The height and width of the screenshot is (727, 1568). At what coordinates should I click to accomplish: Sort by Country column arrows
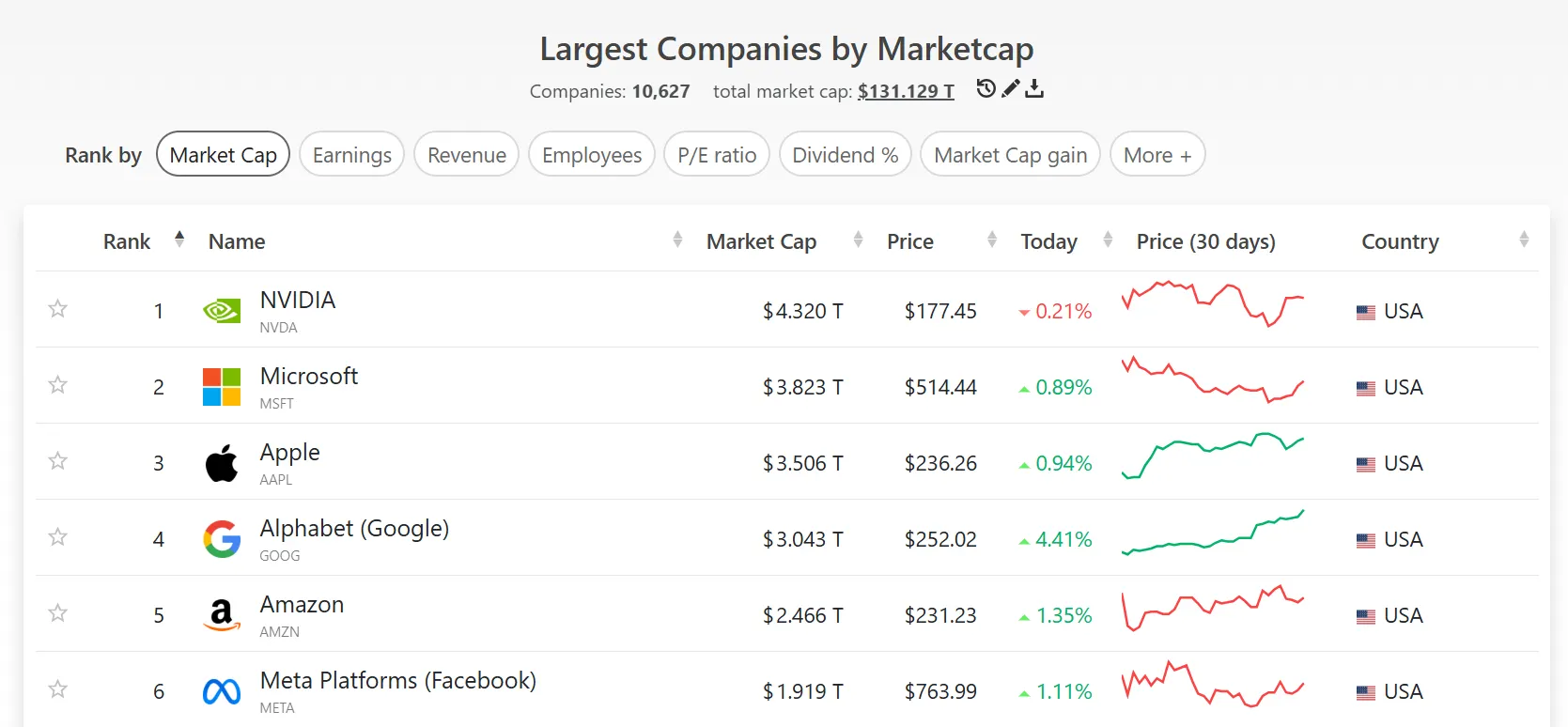[1524, 240]
